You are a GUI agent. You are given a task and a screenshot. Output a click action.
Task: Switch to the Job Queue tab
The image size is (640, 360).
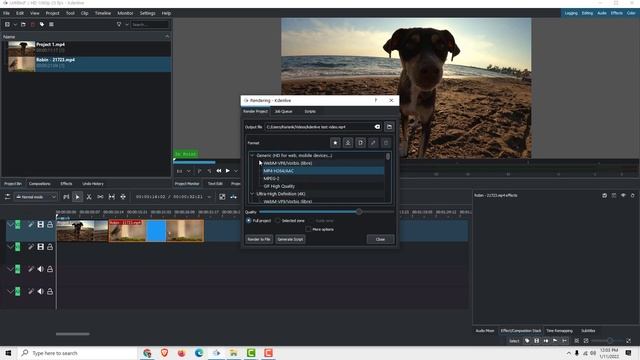[x=283, y=111]
